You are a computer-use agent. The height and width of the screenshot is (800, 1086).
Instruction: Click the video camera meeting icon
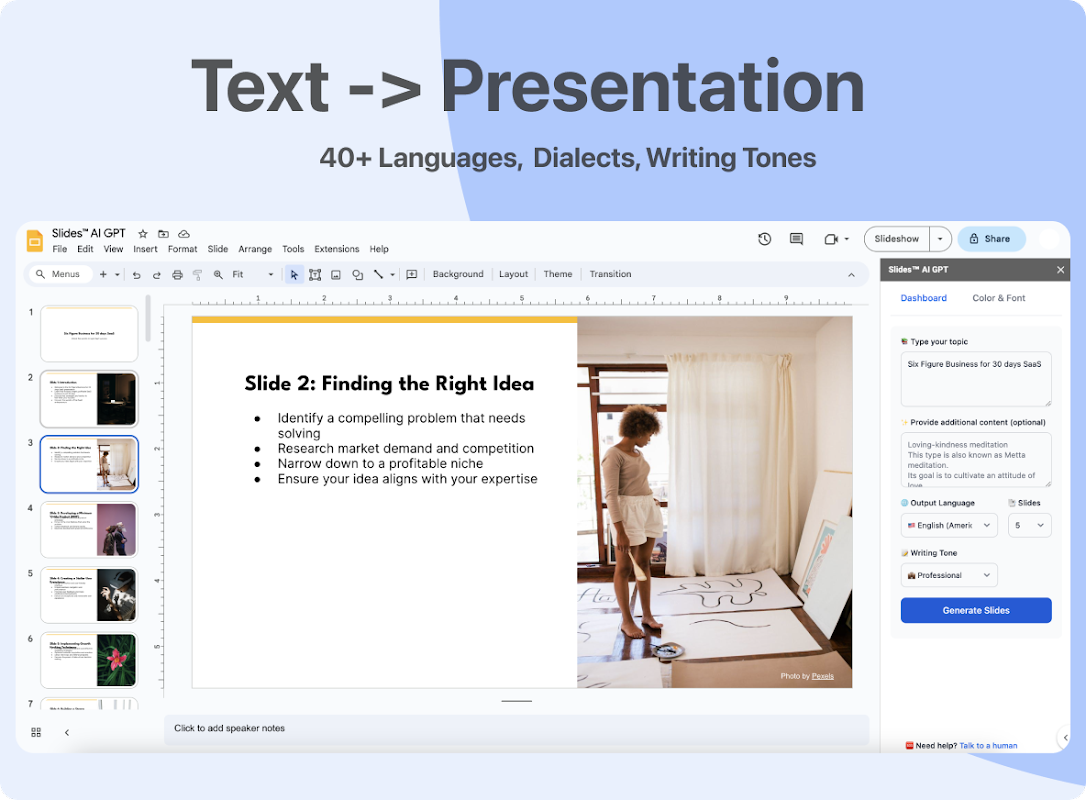click(831, 239)
